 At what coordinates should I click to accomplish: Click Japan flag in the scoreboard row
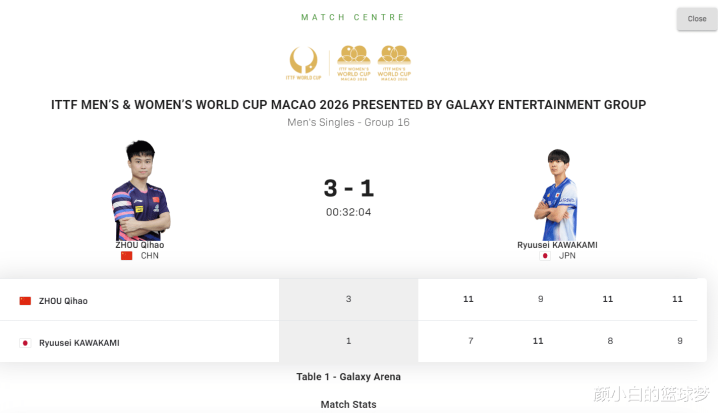tap(25, 342)
